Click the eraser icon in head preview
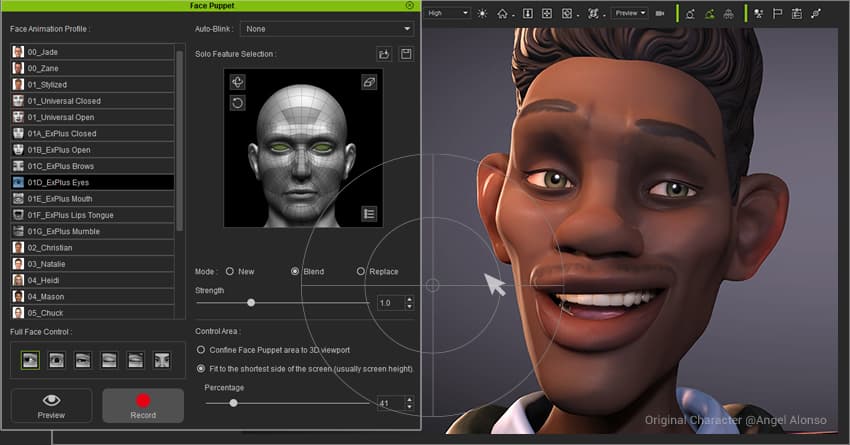Screen dimensions: 850x445 pos(369,82)
